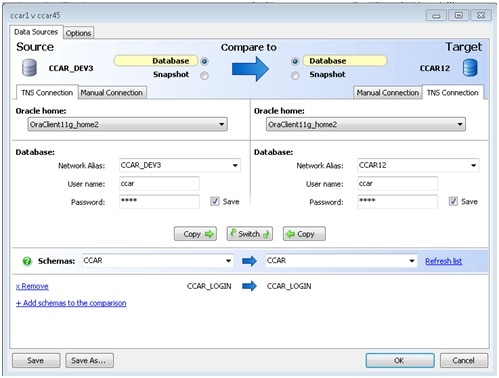Click the blue target database icon
The width and height of the screenshot is (499, 378).
pyautogui.click(x=470, y=68)
